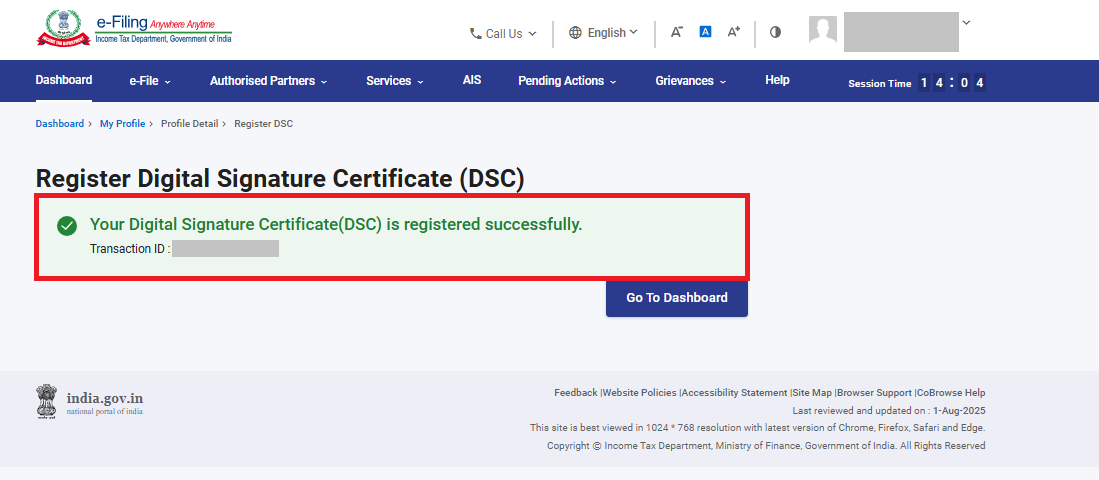Open the Authorised Partners menu
The width and height of the screenshot is (1099, 480).
pyautogui.click(x=269, y=81)
